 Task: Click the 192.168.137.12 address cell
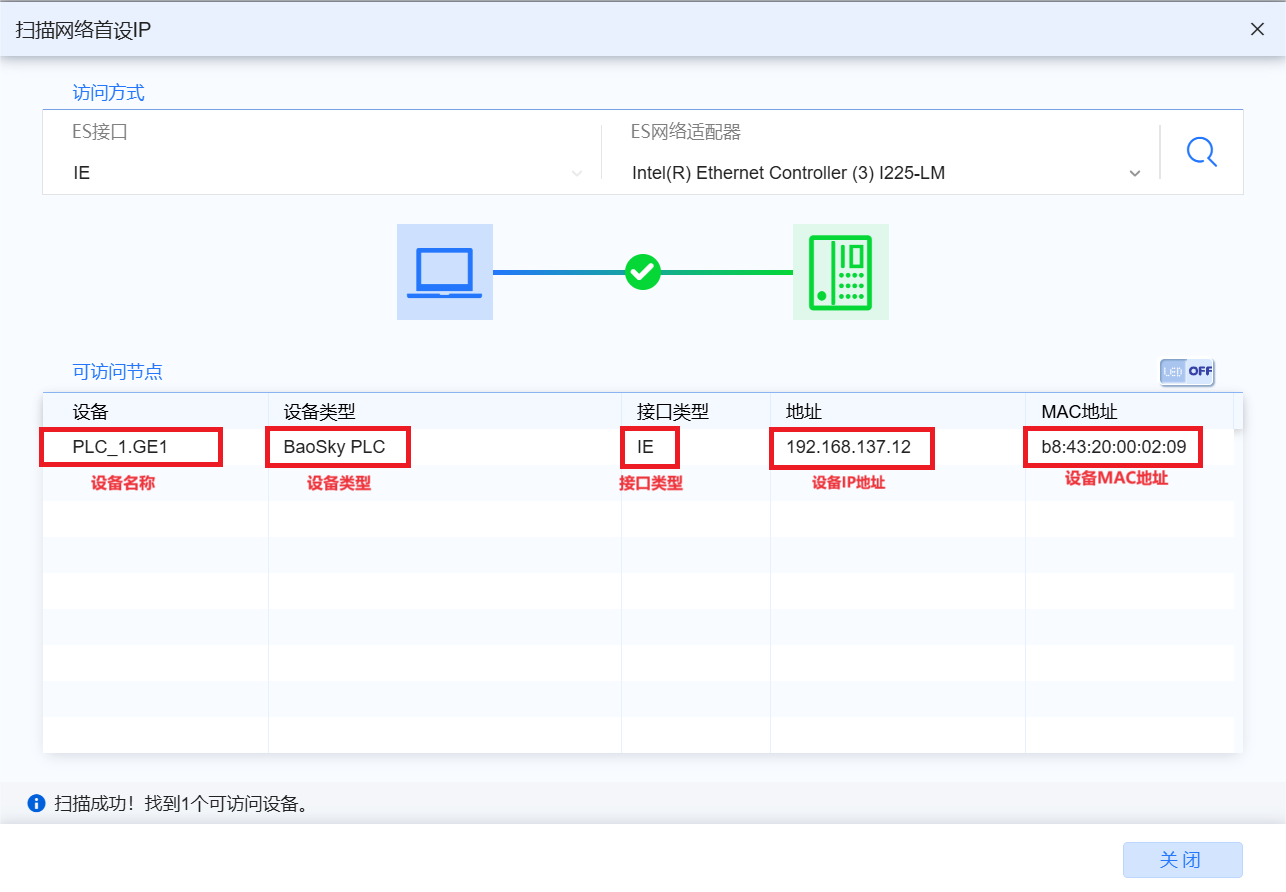pos(850,447)
